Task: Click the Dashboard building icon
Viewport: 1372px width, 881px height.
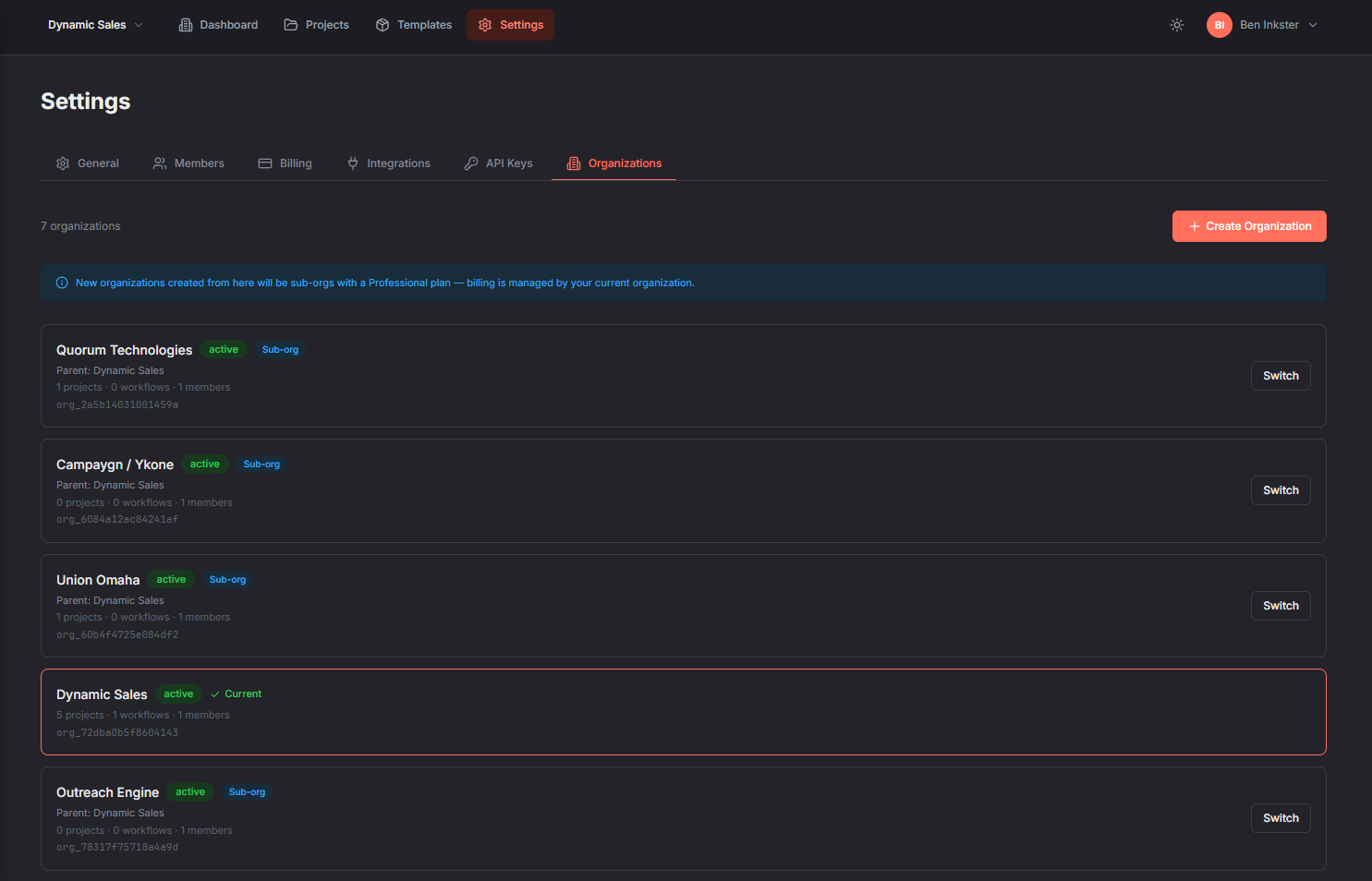Action: click(x=186, y=25)
